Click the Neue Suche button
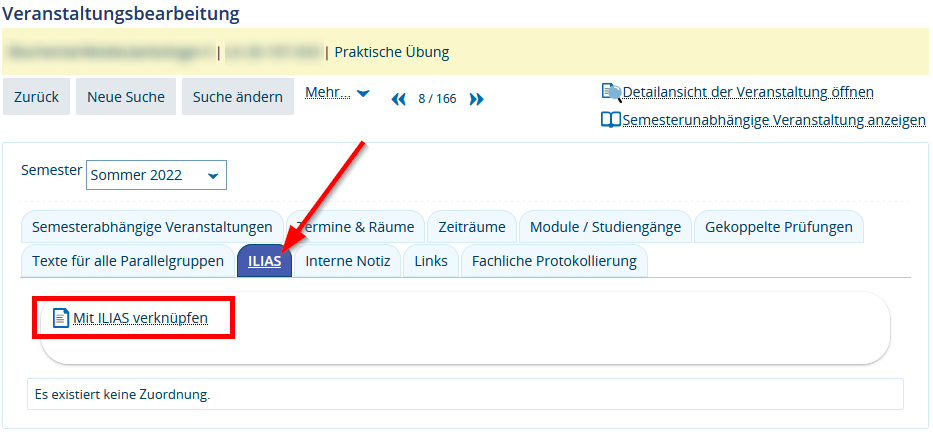Image resolution: width=933 pixels, height=435 pixels. coord(126,97)
